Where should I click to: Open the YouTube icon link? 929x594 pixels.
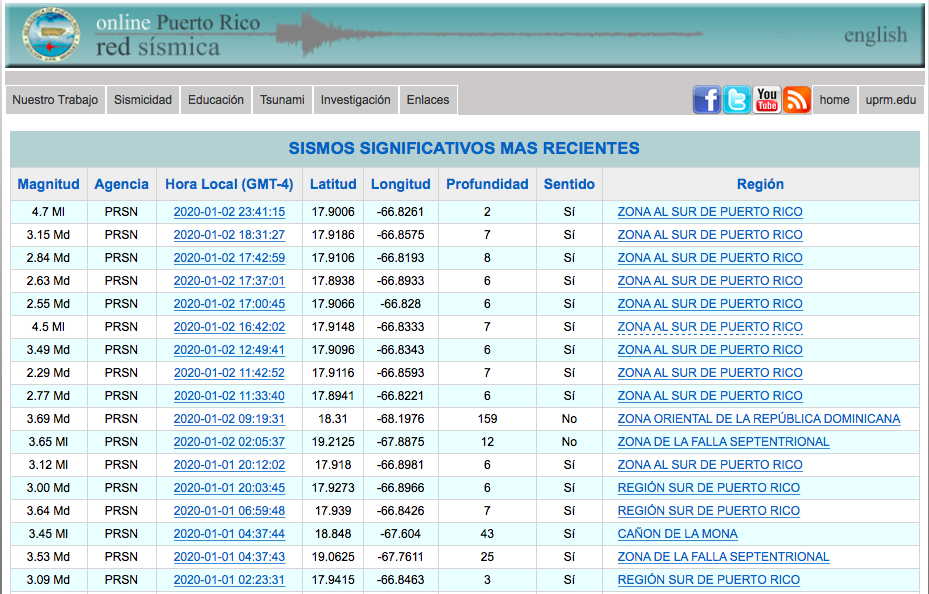pos(767,100)
